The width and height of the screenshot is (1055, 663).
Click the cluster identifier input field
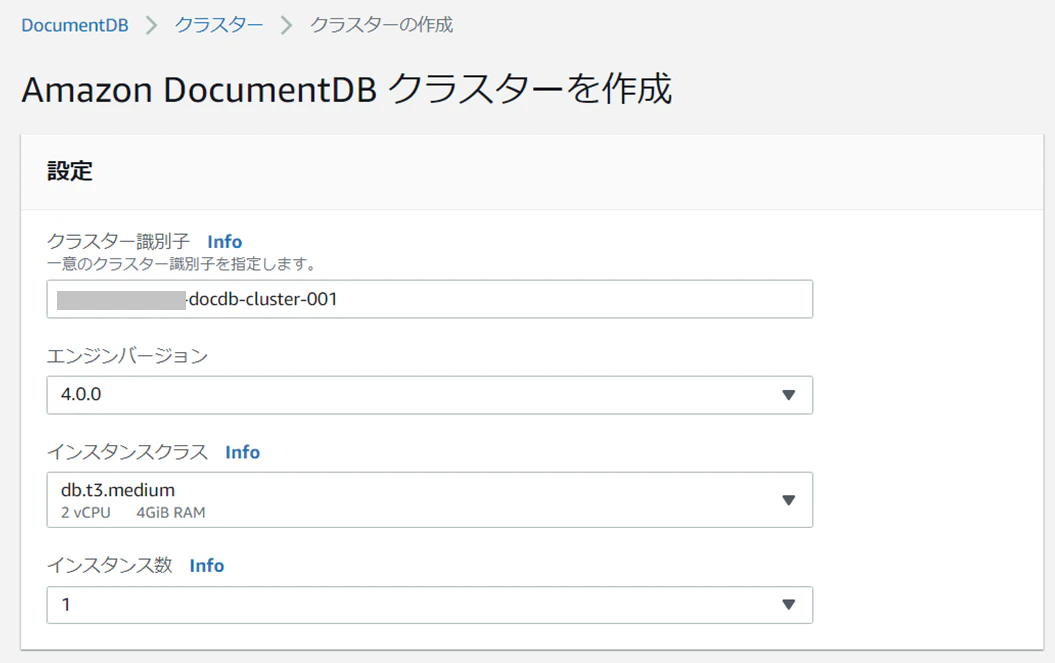click(429, 299)
